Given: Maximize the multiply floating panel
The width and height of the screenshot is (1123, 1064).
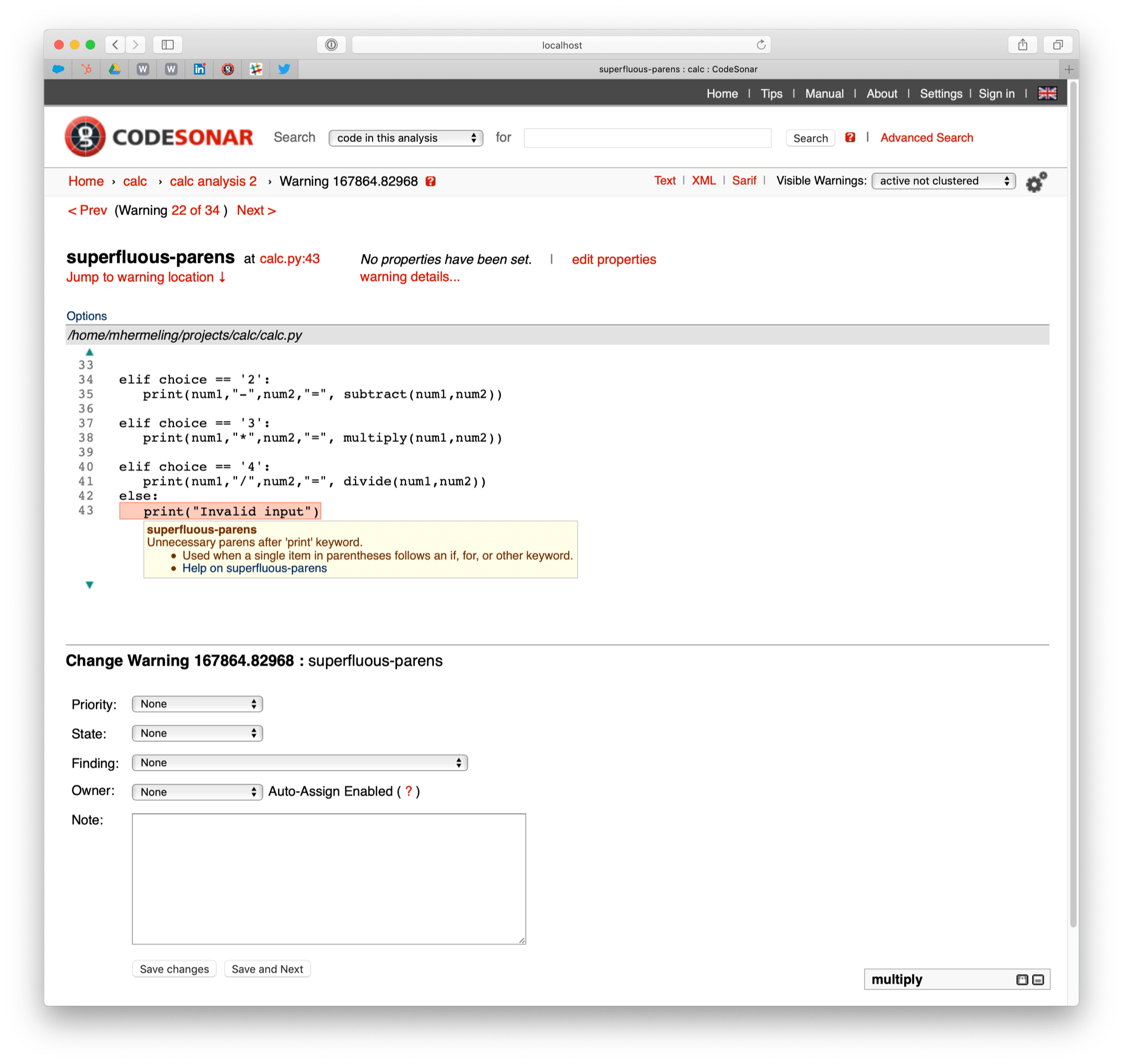Looking at the screenshot, I should tap(1022, 979).
